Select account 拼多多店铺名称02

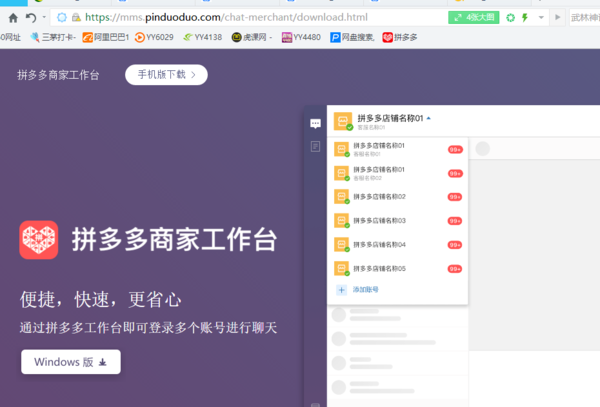tap(398, 197)
